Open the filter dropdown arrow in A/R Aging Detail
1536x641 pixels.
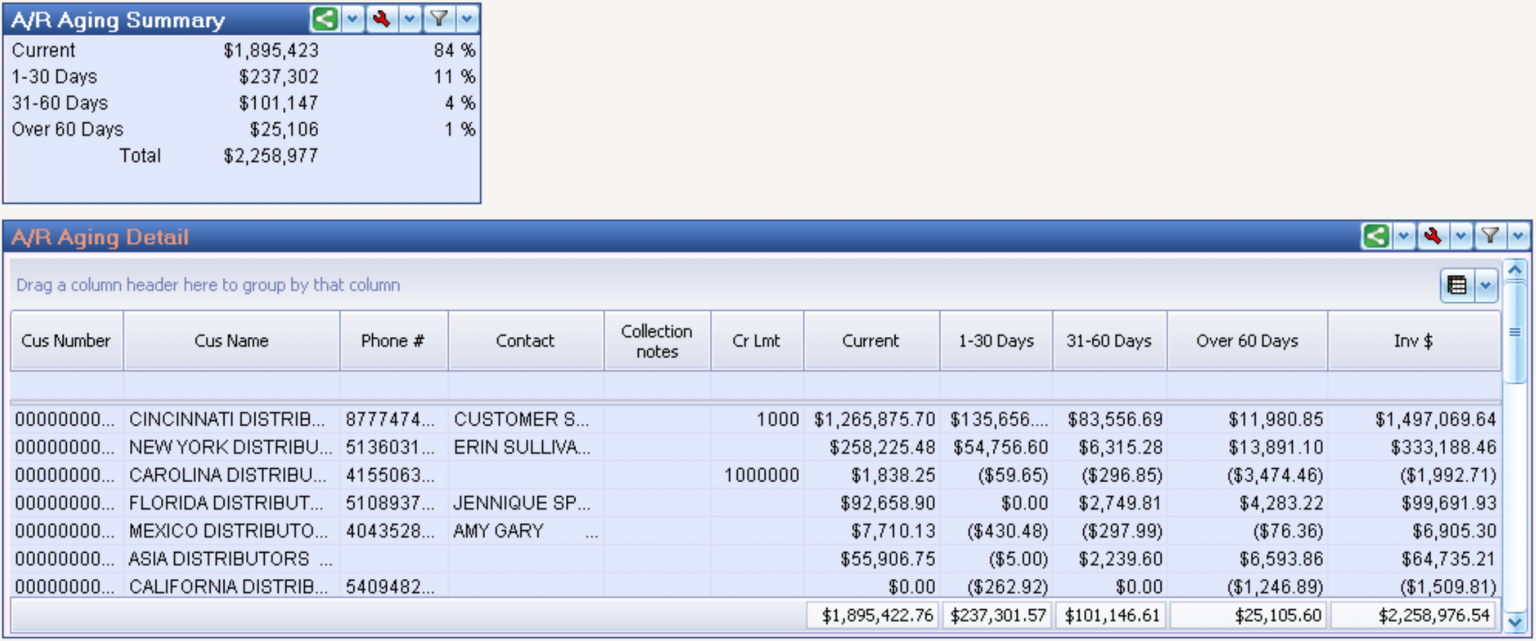(1519, 236)
